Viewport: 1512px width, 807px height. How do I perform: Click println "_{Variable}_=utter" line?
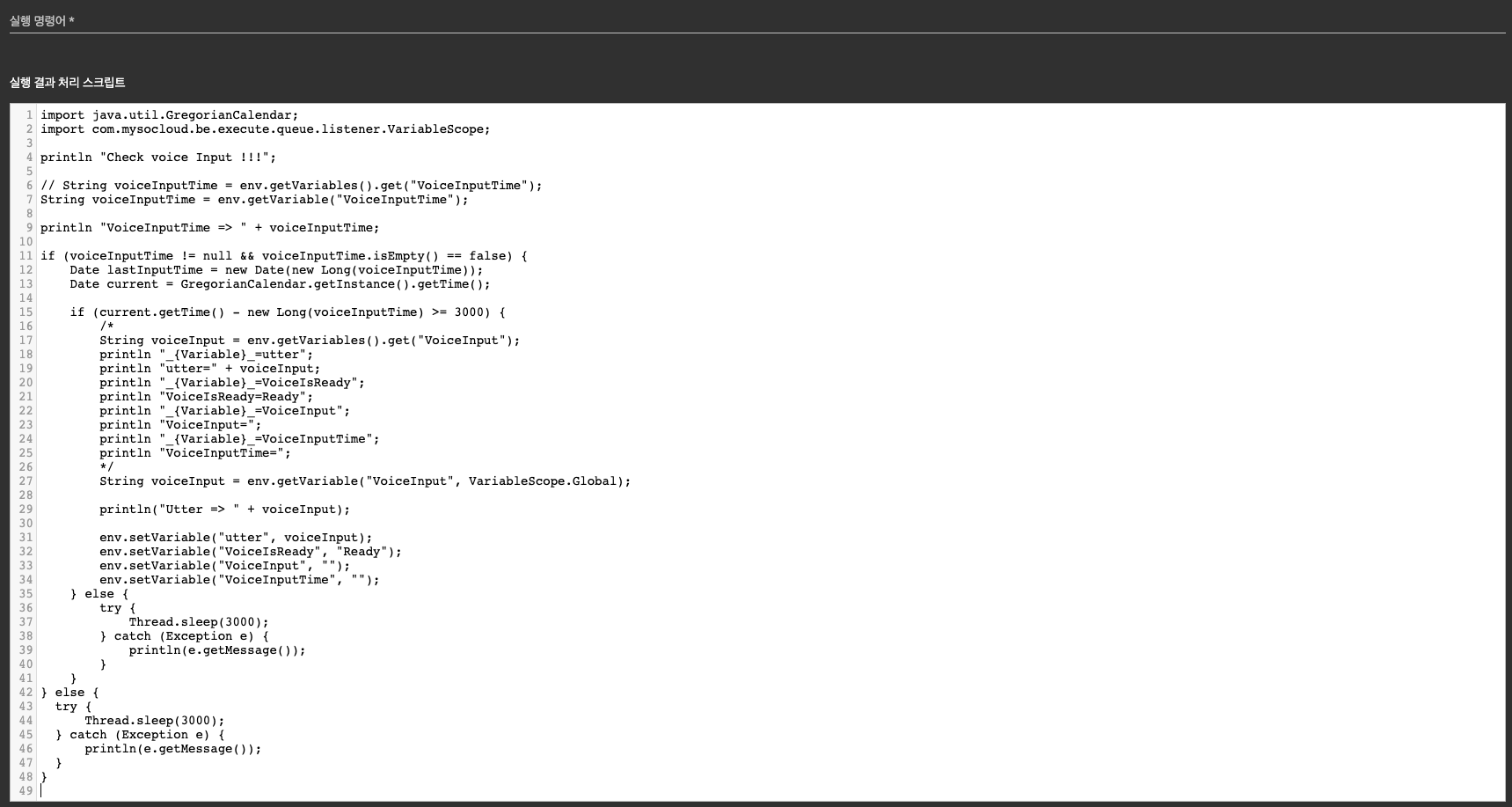tap(206, 355)
